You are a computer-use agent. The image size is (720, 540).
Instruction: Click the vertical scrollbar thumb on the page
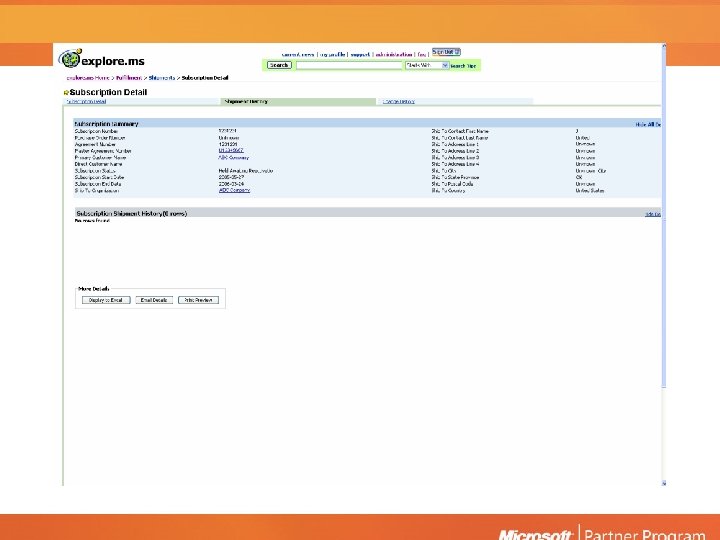[664, 216]
